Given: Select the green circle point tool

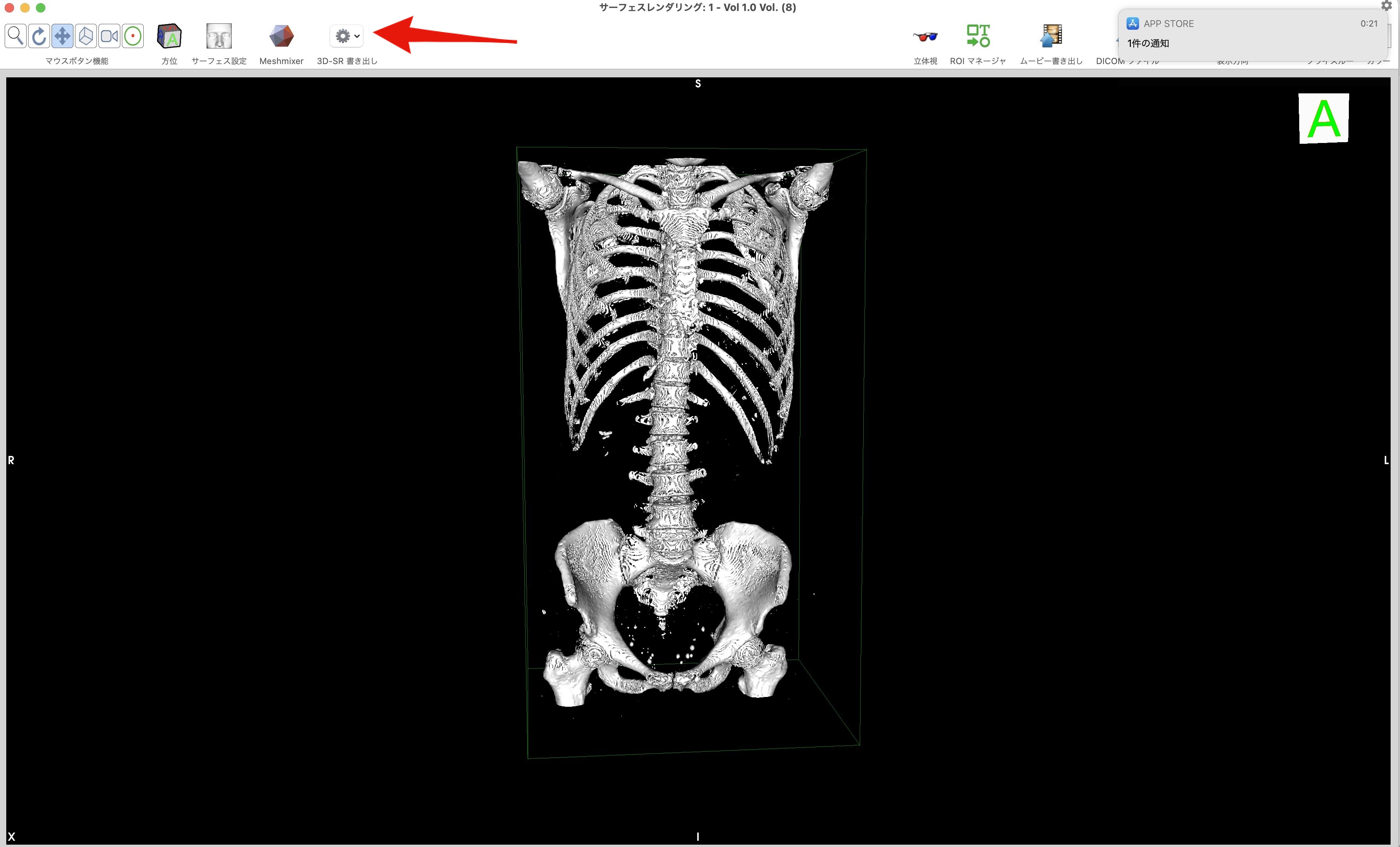Looking at the screenshot, I should pyautogui.click(x=132, y=36).
